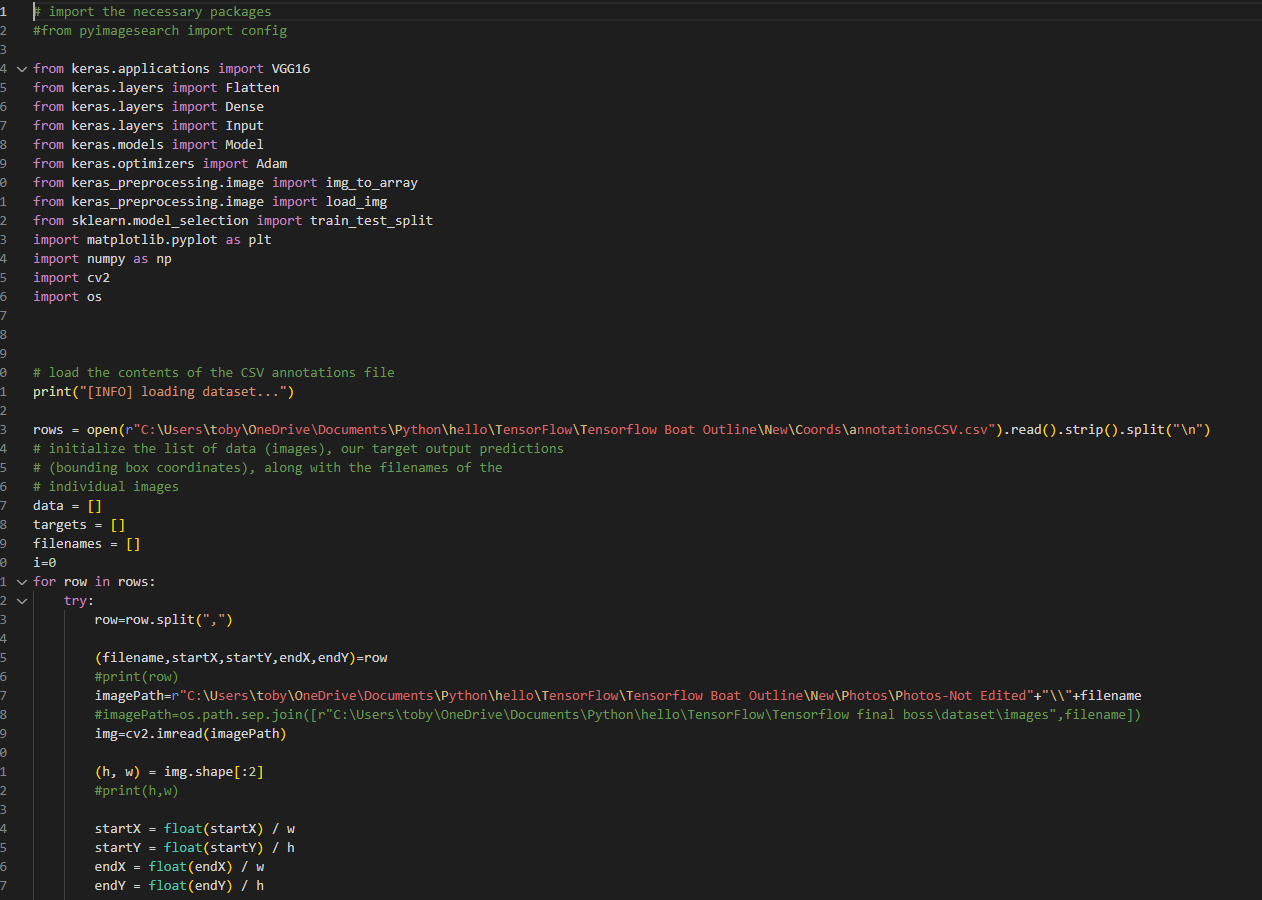The height and width of the screenshot is (900, 1262).
Task: Click 'rows' in the 'rows = open(' assignment
Action: coord(48,430)
